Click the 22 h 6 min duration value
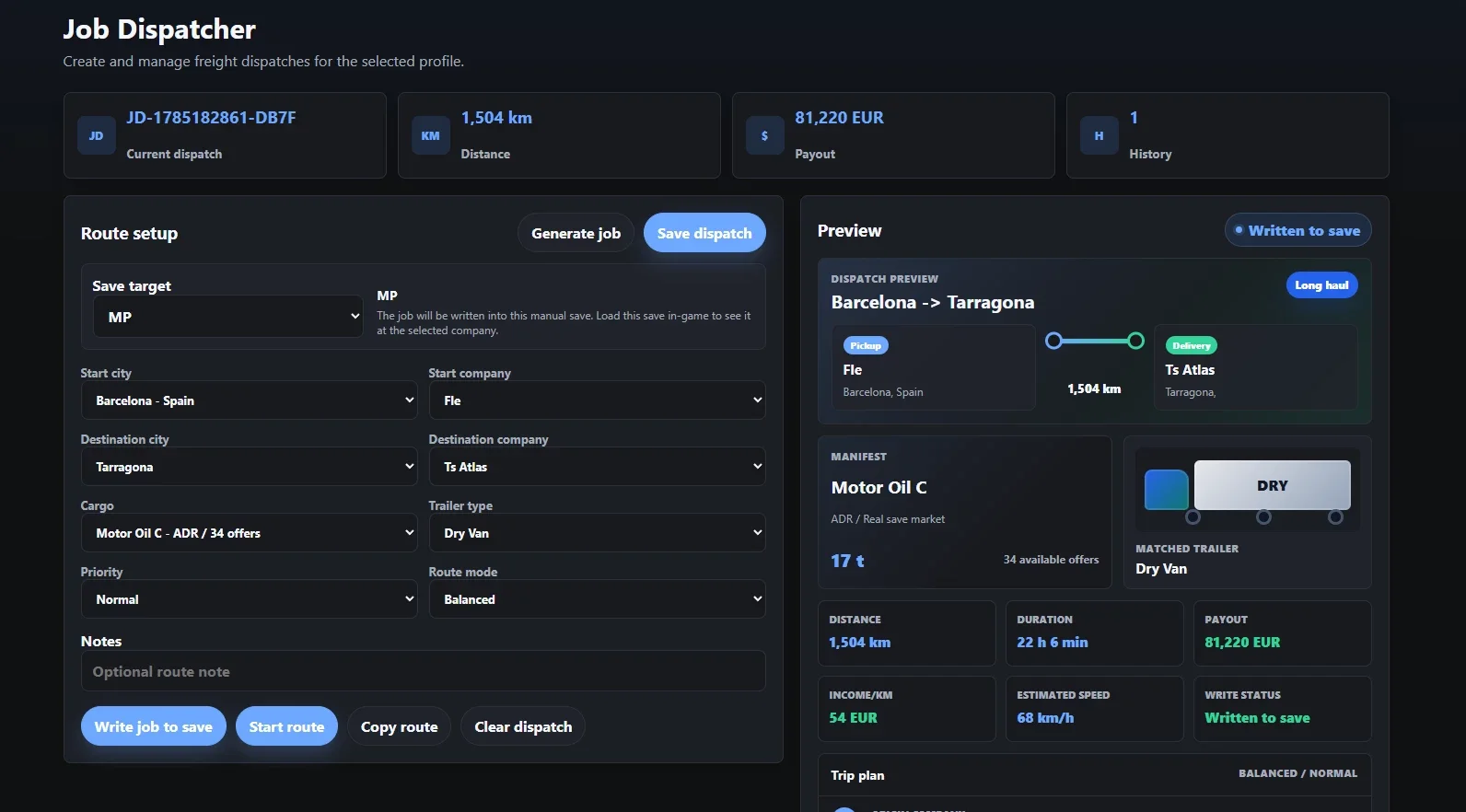 [1053, 643]
